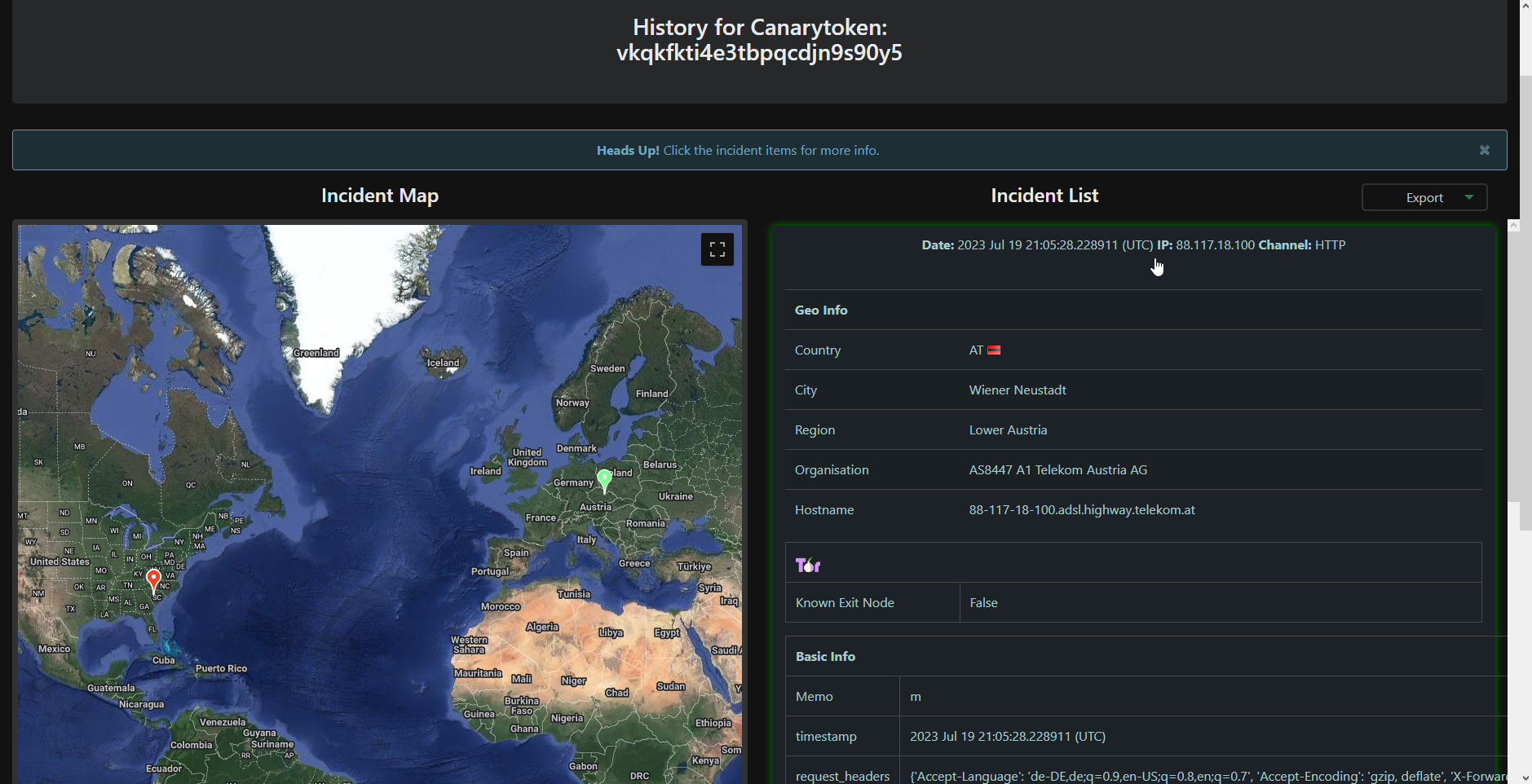Image resolution: width=1532 pixels, height=784 pixels.
Task: Click the incident list scroll-up arrow
Action: 1513,226
